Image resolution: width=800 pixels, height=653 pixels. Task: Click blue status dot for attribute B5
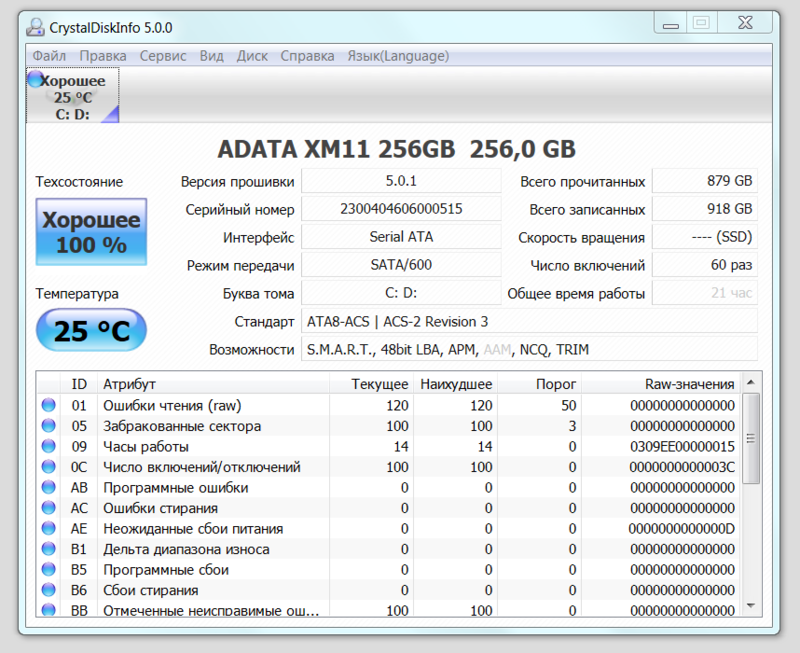click(x=48, y=569)
